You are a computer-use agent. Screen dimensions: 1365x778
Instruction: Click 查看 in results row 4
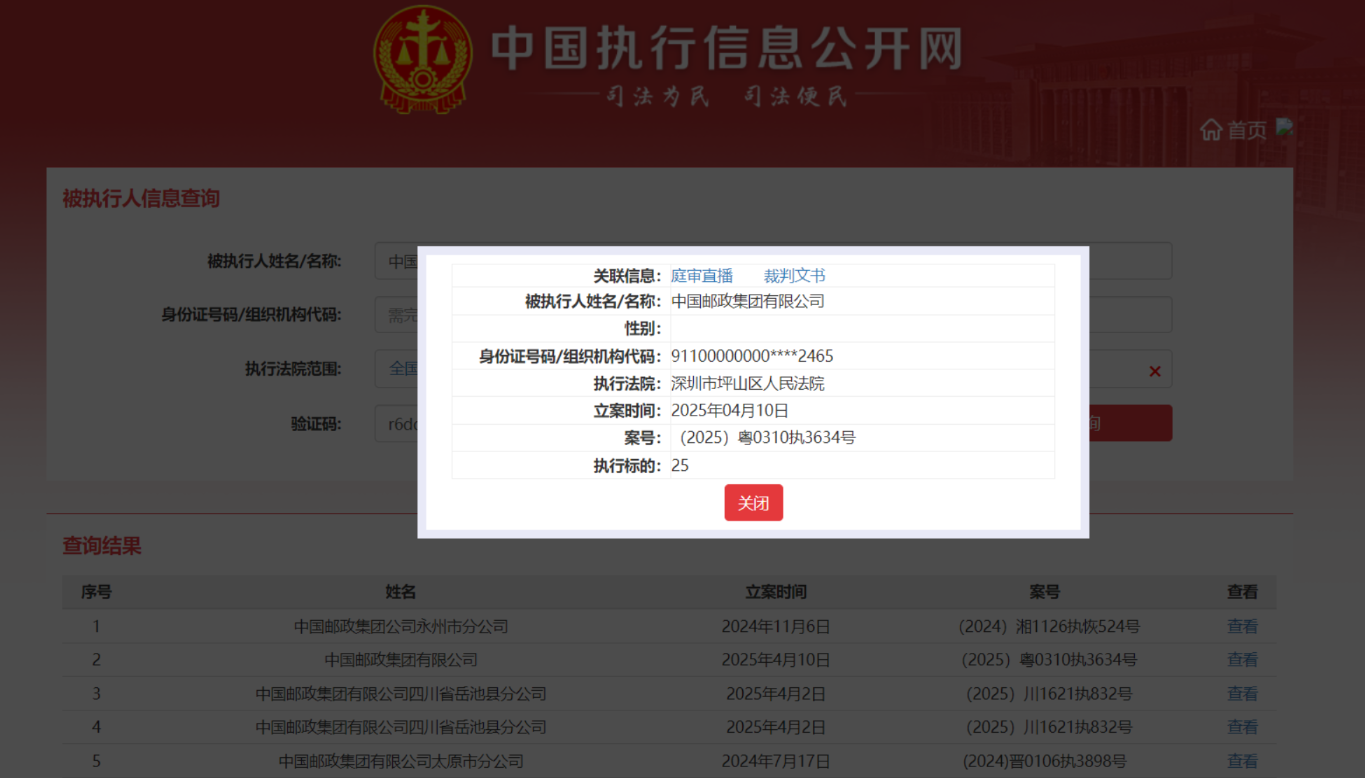pos(1242,727)
